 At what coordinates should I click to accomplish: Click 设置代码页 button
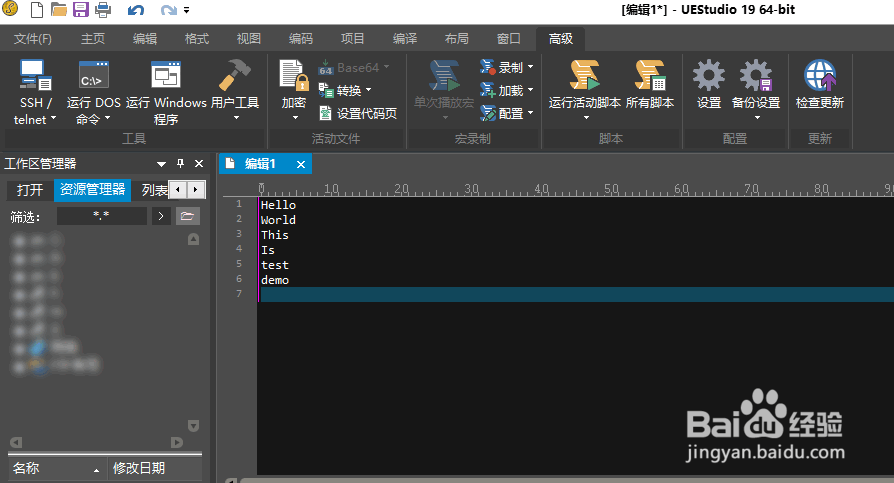pyautogui.click(x=357, y=113)
